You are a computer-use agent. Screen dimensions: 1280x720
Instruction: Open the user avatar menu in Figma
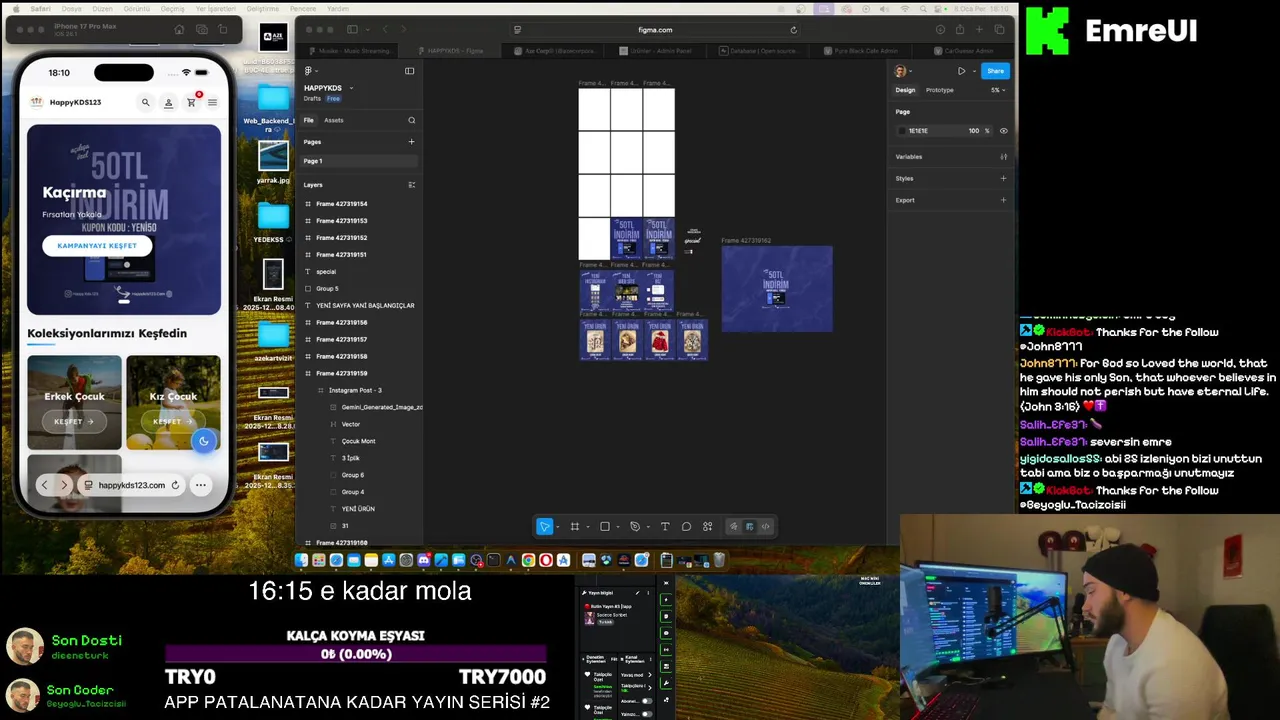coord(902,71)
